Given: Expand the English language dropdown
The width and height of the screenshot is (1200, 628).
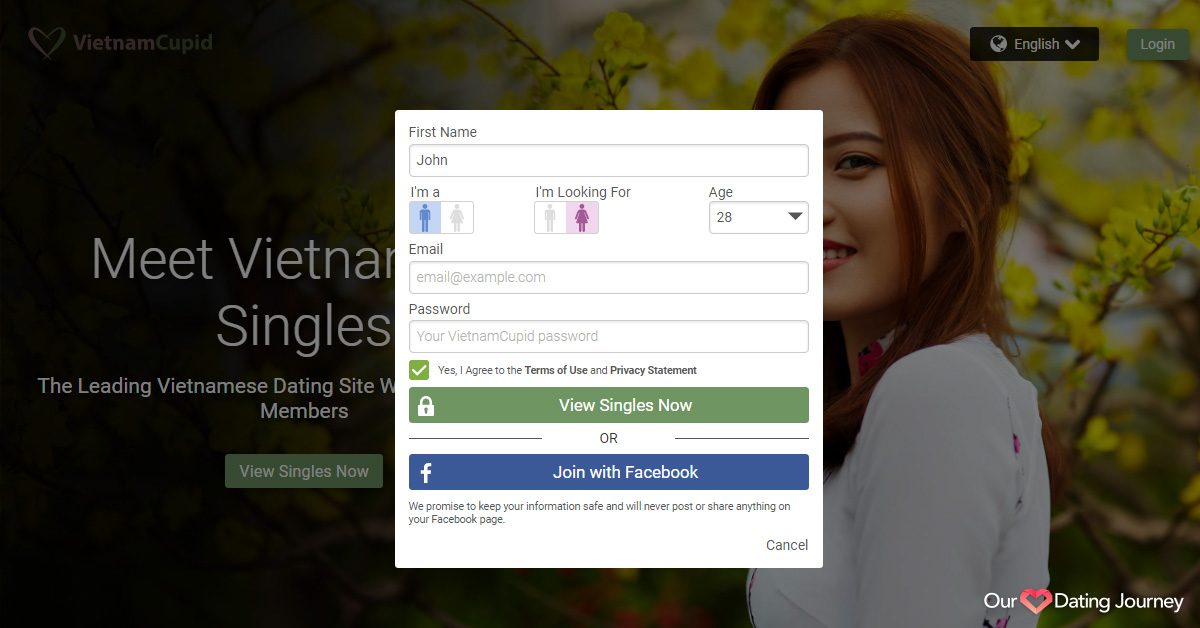Looking at the screenshot, I should tap(1034, 44).
